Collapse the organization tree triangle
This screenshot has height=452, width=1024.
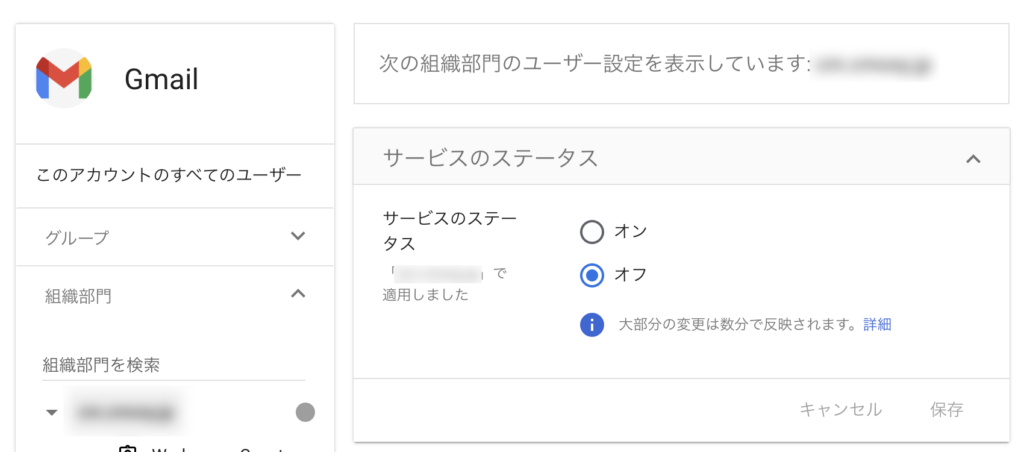tap(51, 412)
